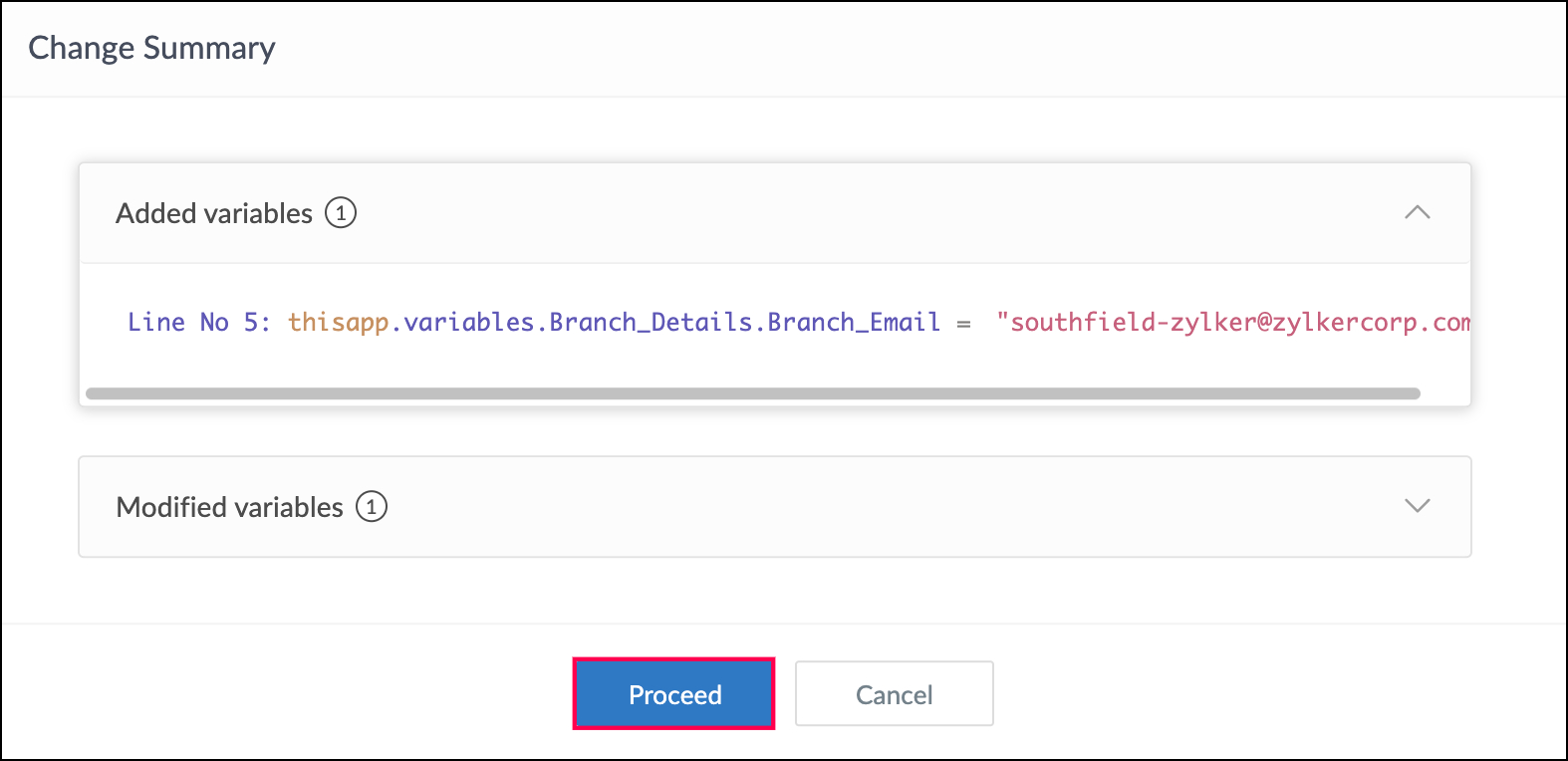Click the count badge beside Modified variables
This screenshot has width=1568, height=761.
tap(372, 507)
